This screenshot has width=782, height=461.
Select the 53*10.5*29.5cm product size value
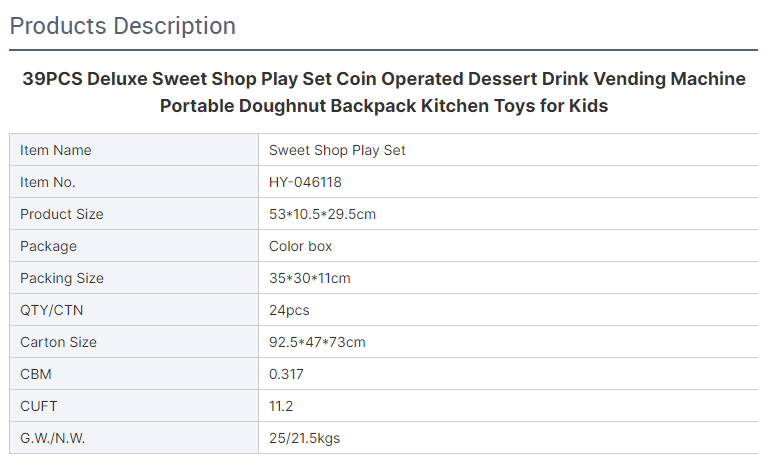tap(322, 214)
